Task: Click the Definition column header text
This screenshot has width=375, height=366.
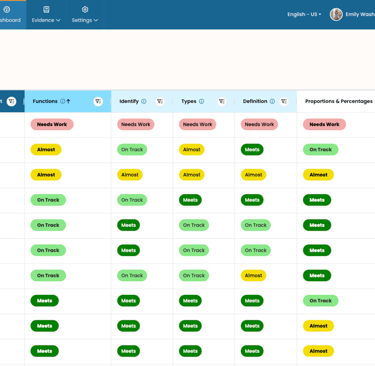Action: (255, 101)
